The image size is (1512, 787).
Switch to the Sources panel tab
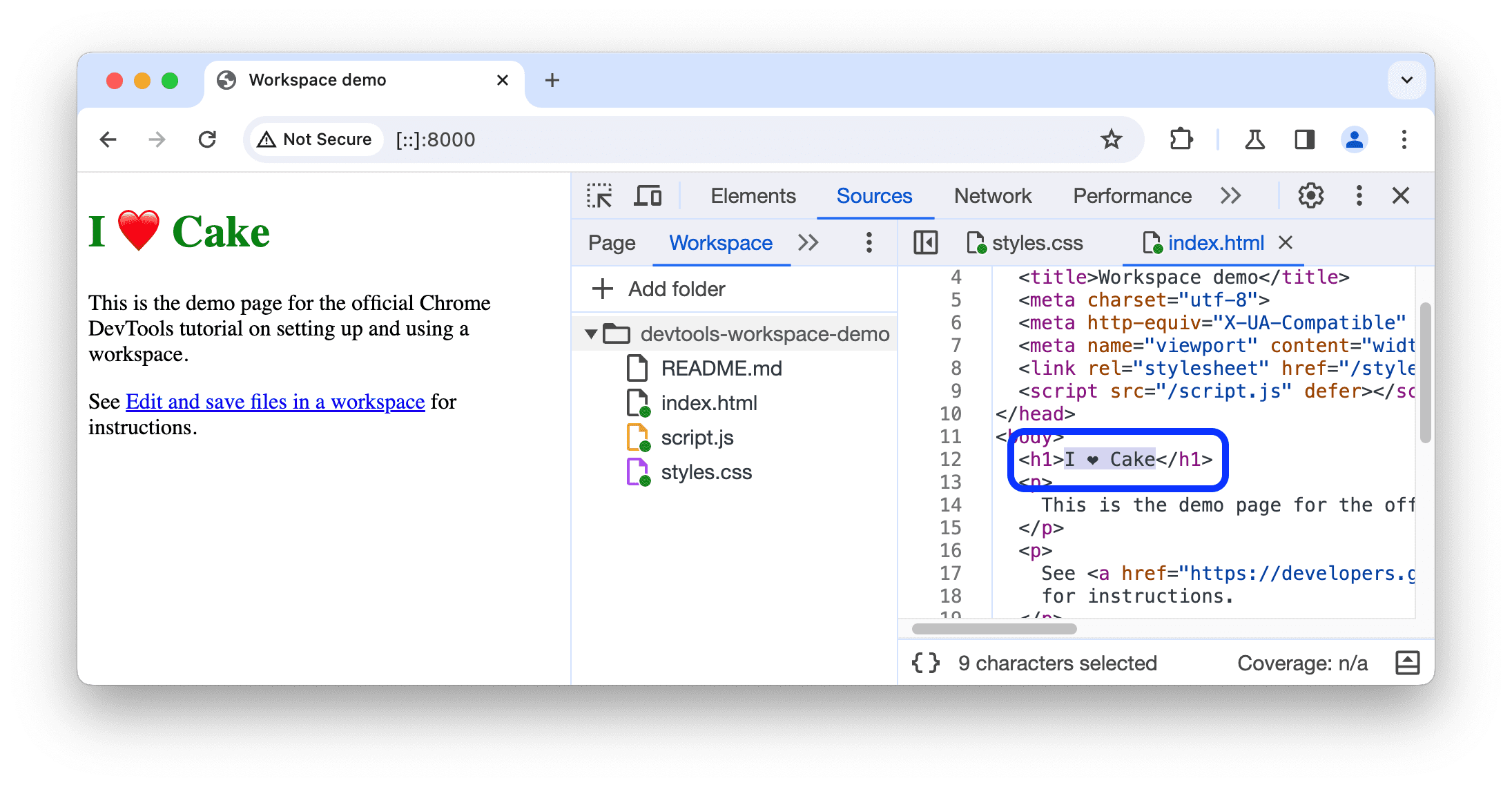pyautogui.click(x=873, y=195)
